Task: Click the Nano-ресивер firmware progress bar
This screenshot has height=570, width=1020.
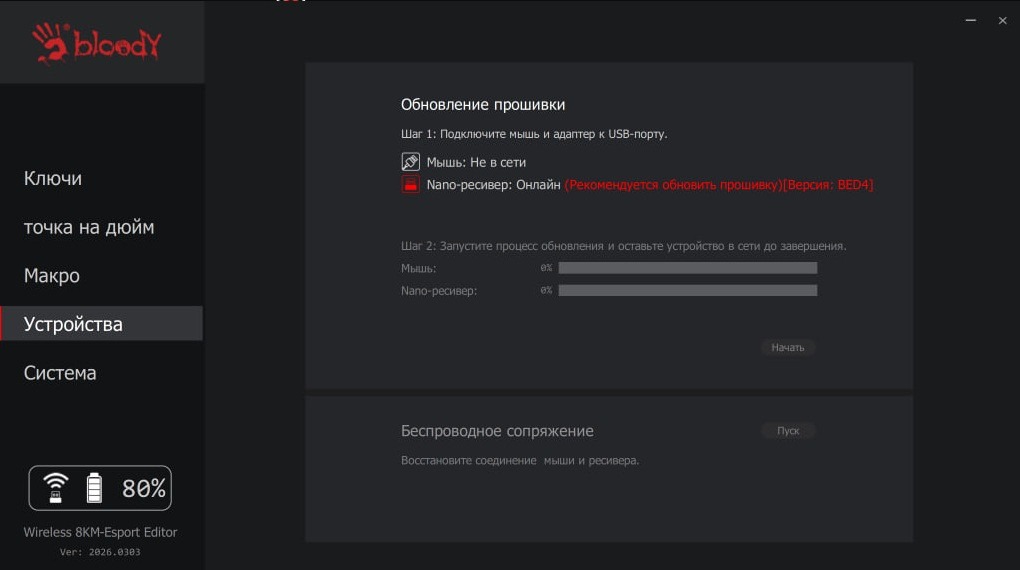Action: coord(688,290)
